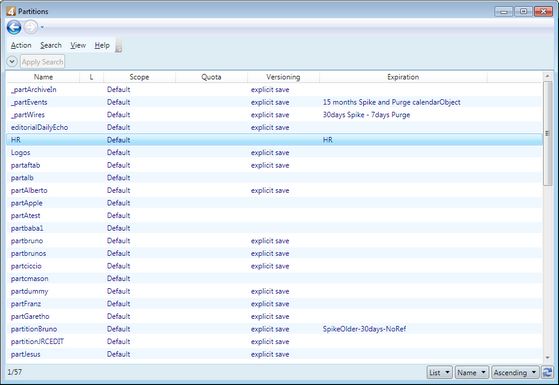
Task: Open the navigation history dropdown arrow
Action: pos(42,27)
